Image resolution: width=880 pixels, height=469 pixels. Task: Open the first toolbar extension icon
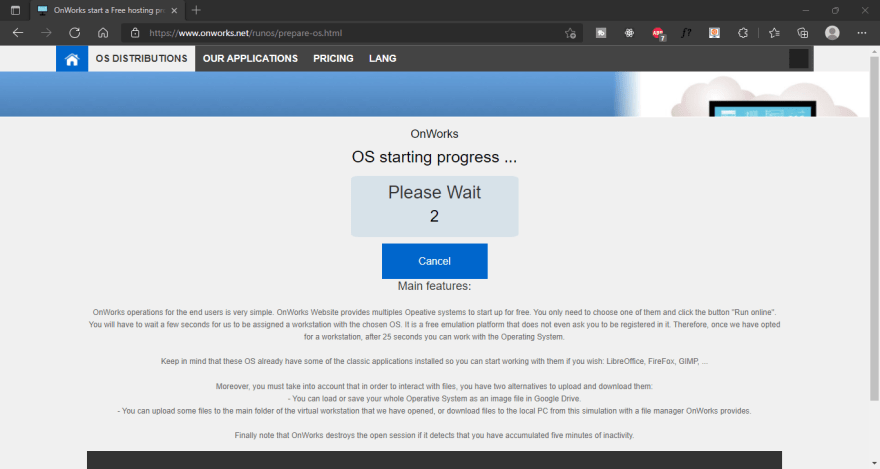click(601, 33)
